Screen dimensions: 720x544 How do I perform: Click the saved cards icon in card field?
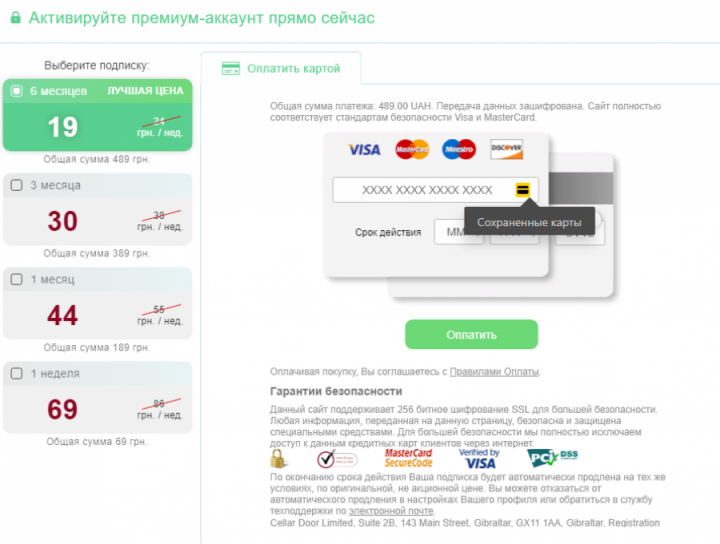pos(522,190)
